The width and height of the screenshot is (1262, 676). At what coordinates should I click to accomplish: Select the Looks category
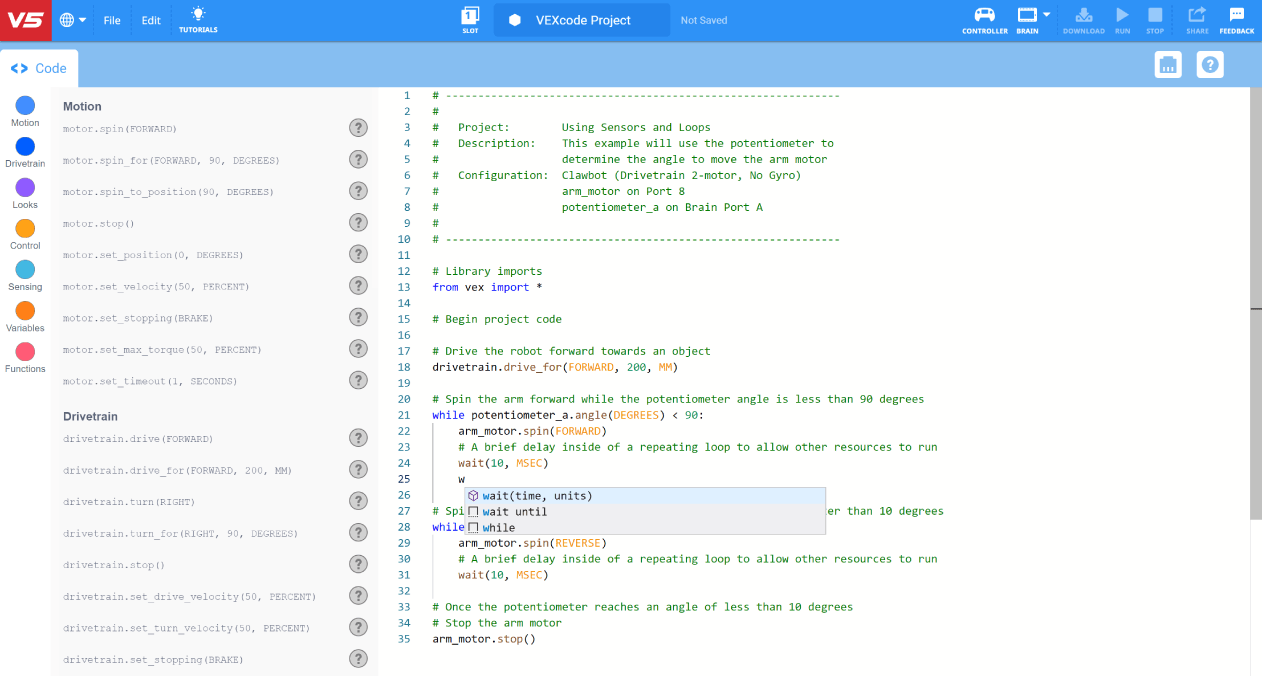click(25, 193)
